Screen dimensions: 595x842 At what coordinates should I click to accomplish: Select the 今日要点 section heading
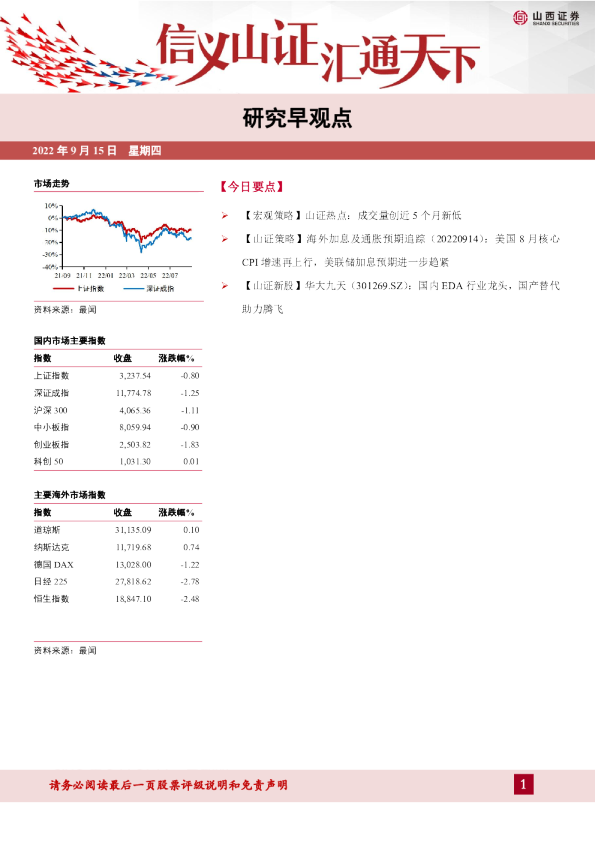(x=251, y=187)
